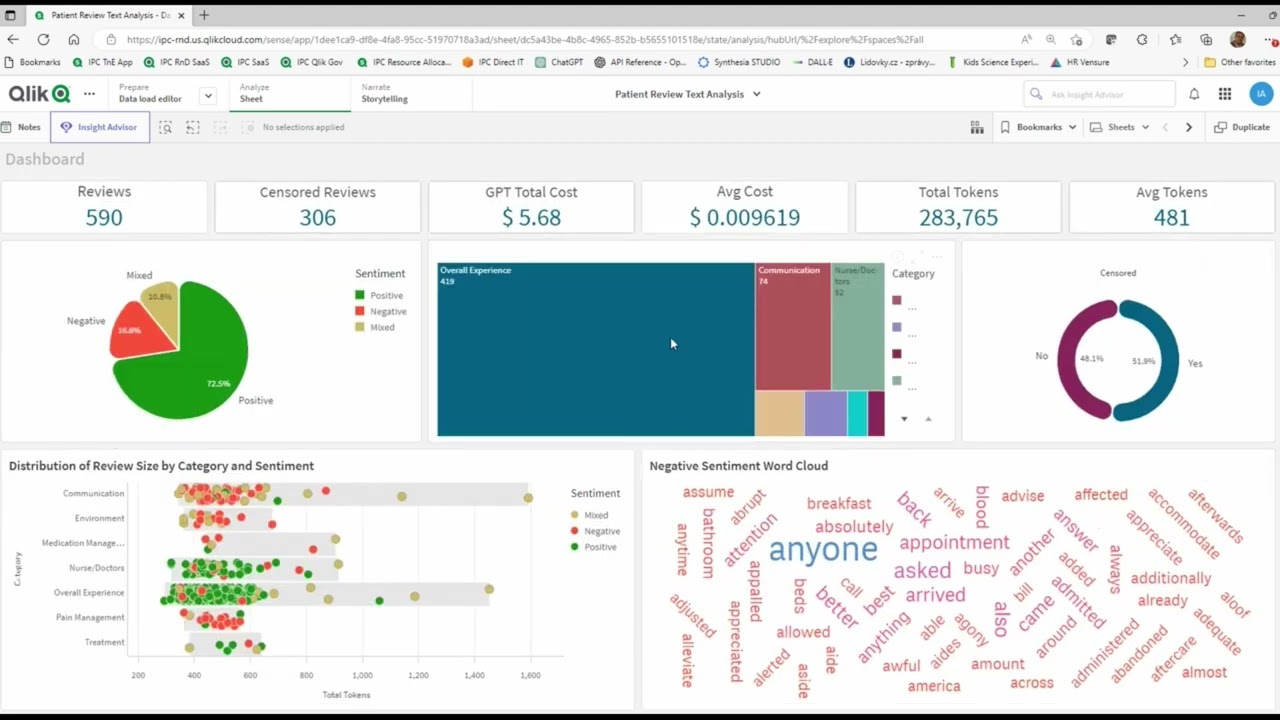The height and width of the screenshot is (720, 1280).
Task: Click the step back selections icon
Action: pos(193,127)
